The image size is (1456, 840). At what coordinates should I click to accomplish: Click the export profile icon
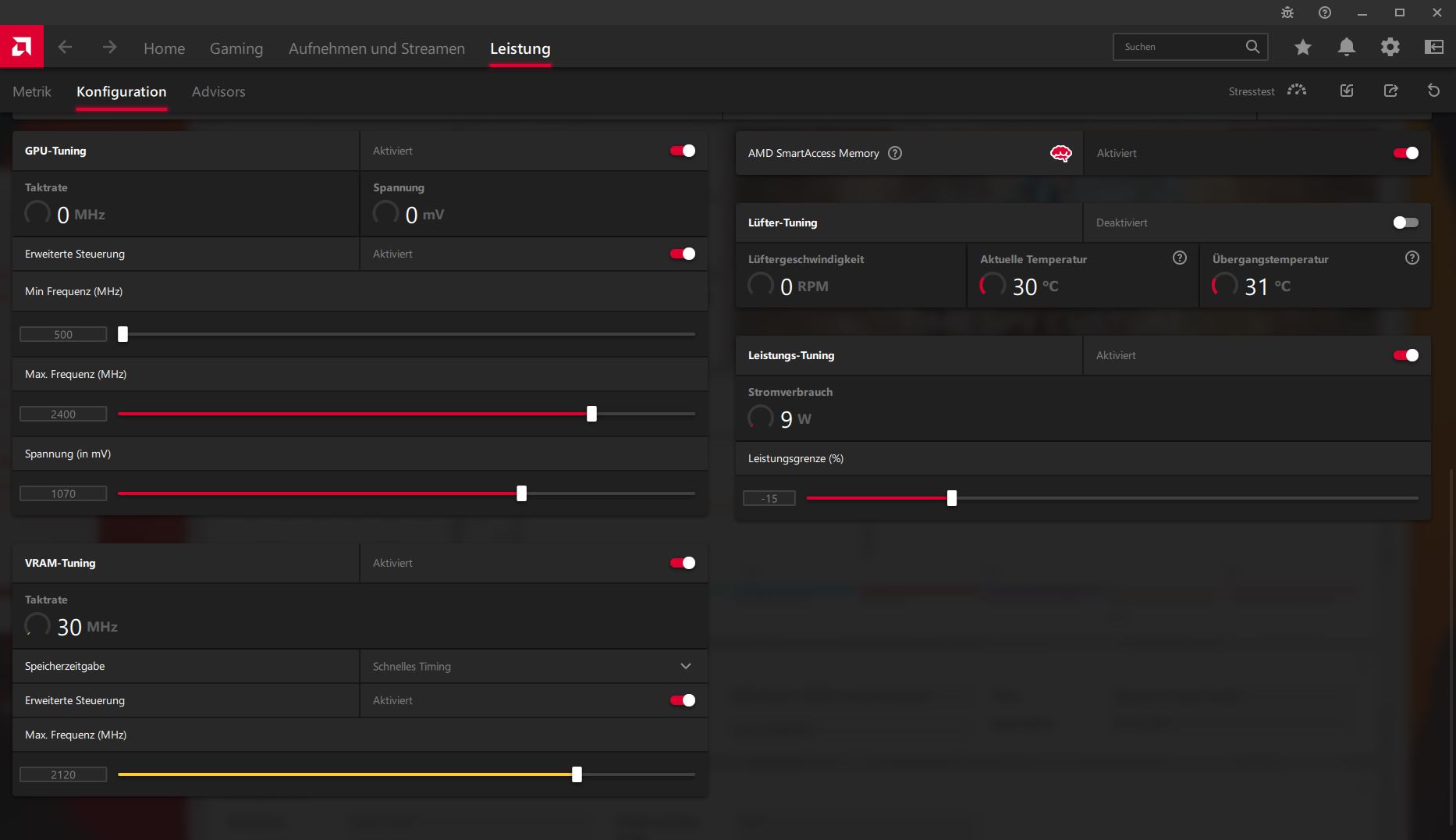tap(1390, 91)
